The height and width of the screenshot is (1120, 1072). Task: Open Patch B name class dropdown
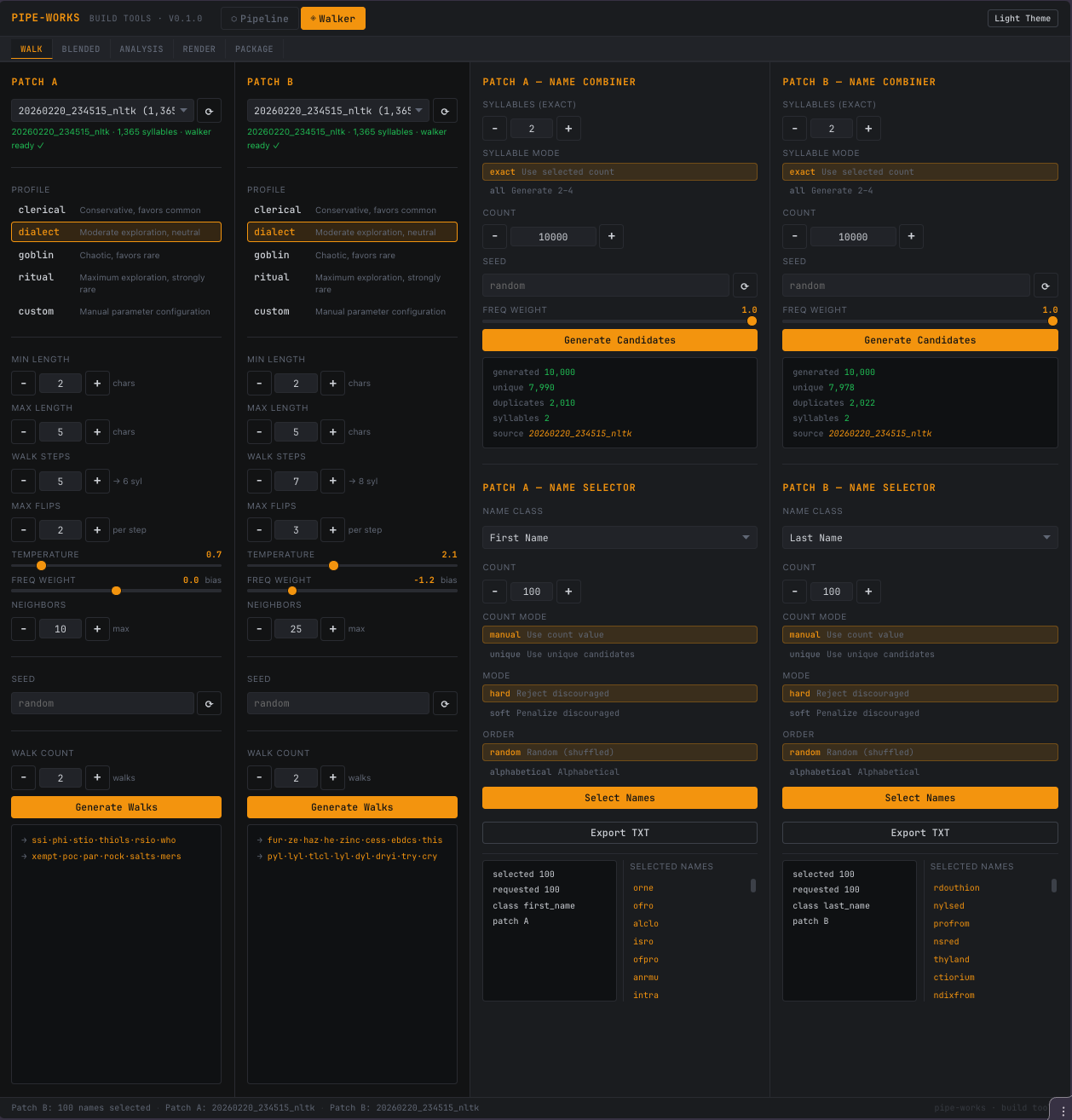pos(920,538)
